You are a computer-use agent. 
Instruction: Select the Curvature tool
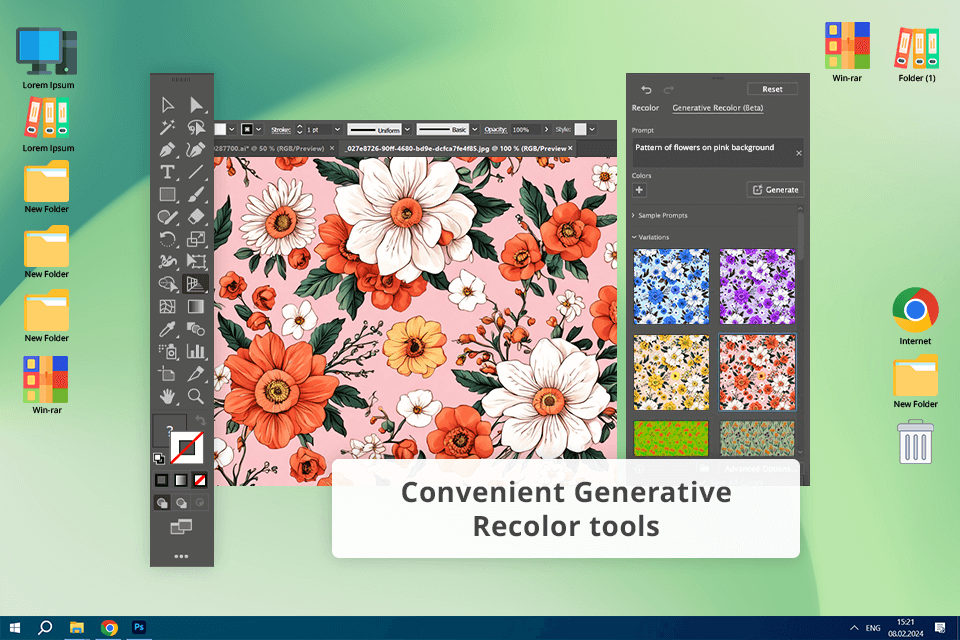click(x=196, y=149)
